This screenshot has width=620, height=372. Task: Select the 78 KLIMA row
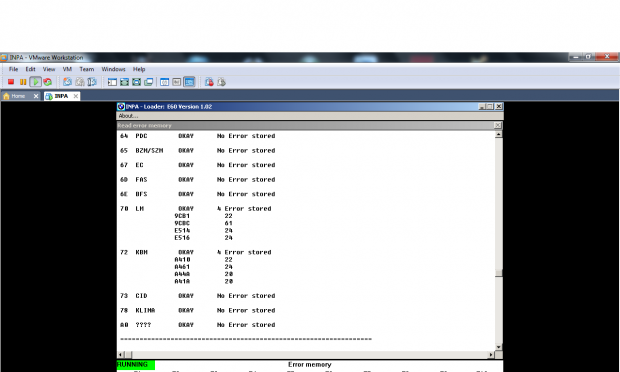pos(198,310)
